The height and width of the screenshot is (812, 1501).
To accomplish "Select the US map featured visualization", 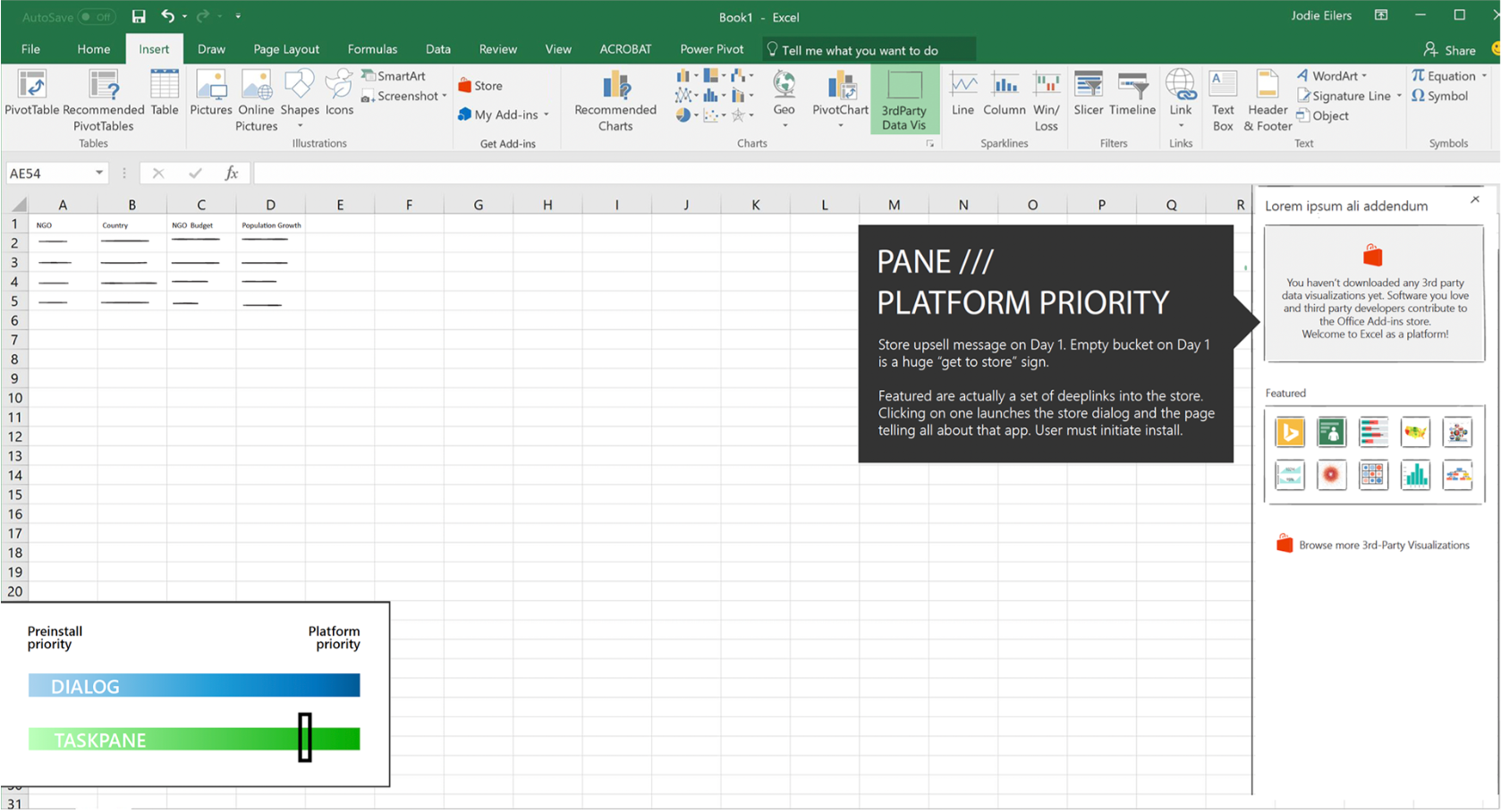I will [x=1415, y=432].
